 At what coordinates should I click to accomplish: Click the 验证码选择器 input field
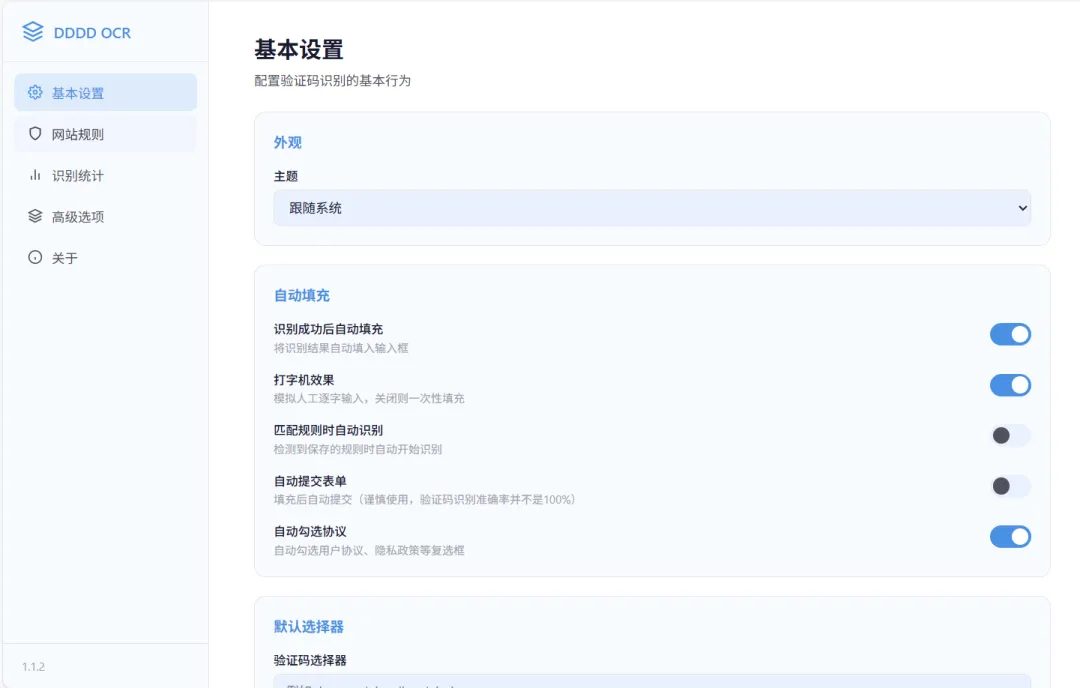[652, 681]
